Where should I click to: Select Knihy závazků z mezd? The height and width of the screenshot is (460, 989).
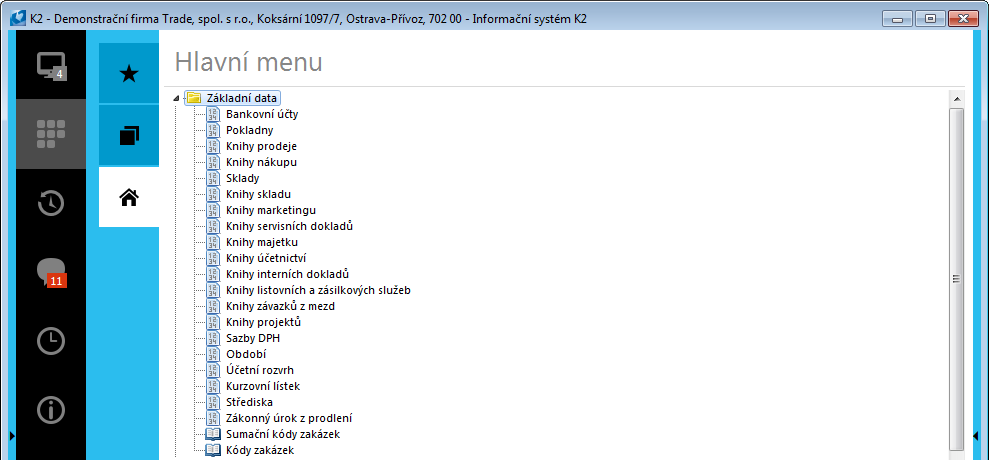(x=280, y=306)
